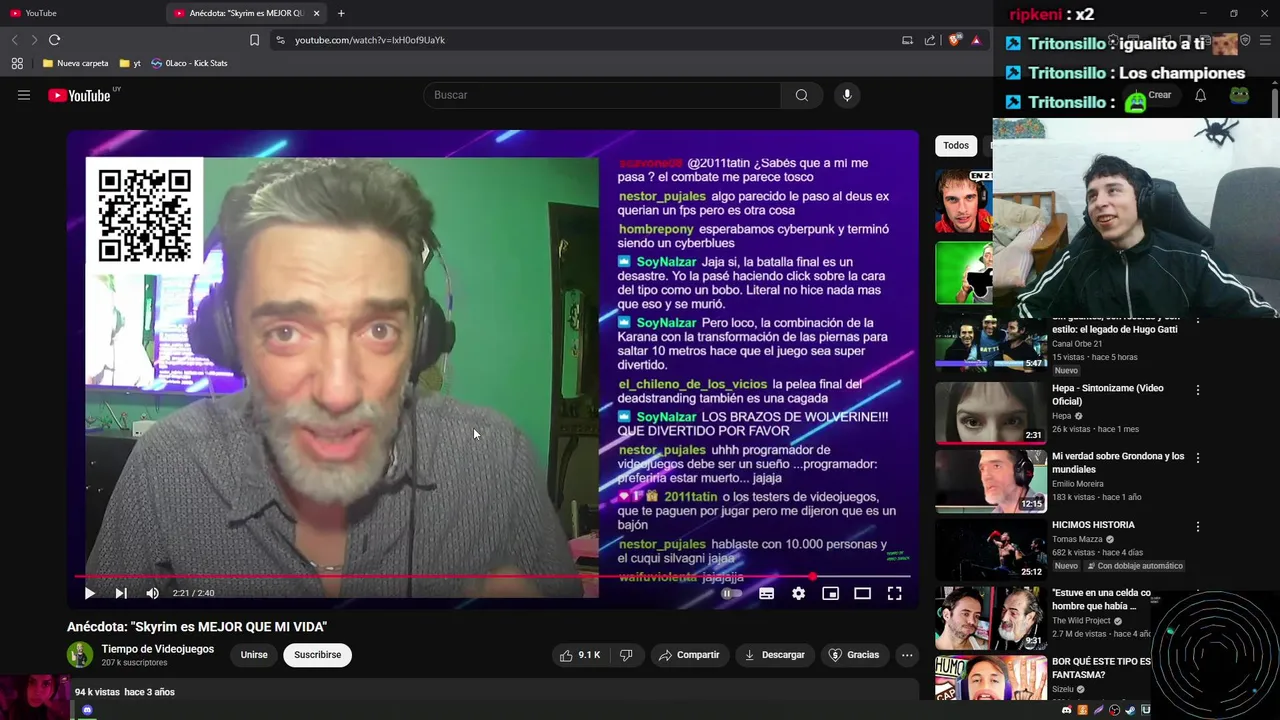Open Mi verdad sobre Grondona video title
1280x720 pixels.
(x=1118, y=462)
